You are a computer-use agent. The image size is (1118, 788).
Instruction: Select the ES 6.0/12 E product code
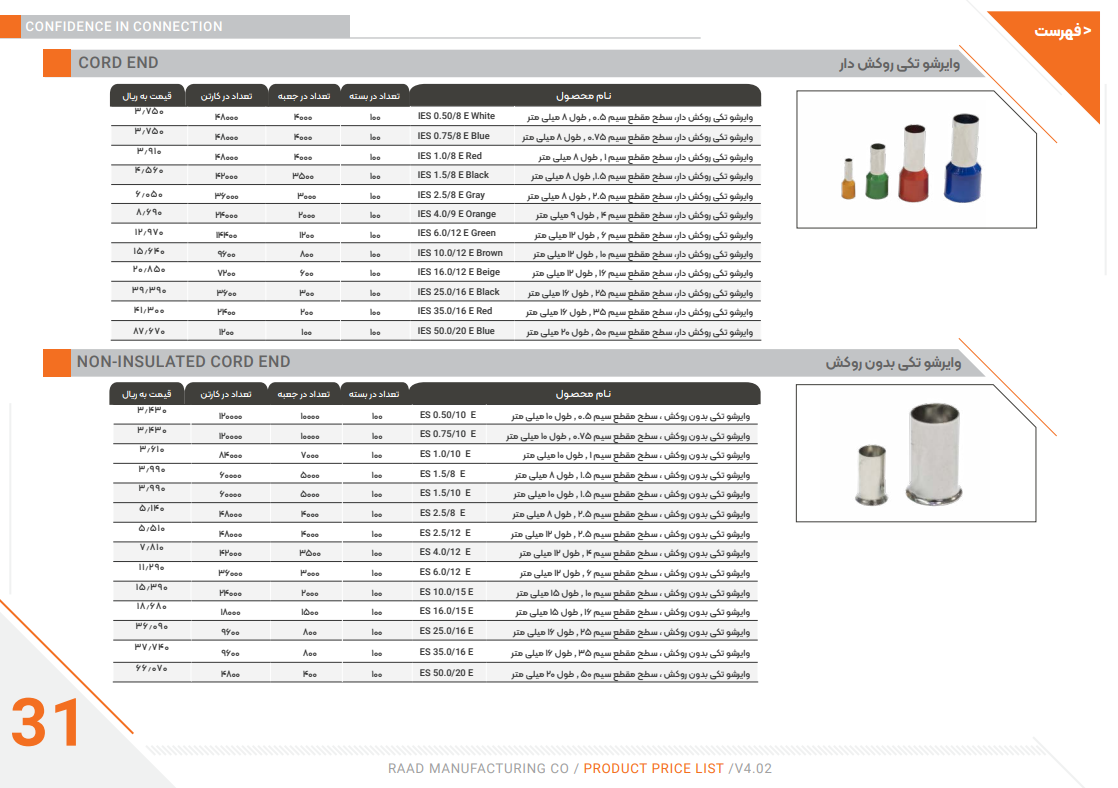445,572
